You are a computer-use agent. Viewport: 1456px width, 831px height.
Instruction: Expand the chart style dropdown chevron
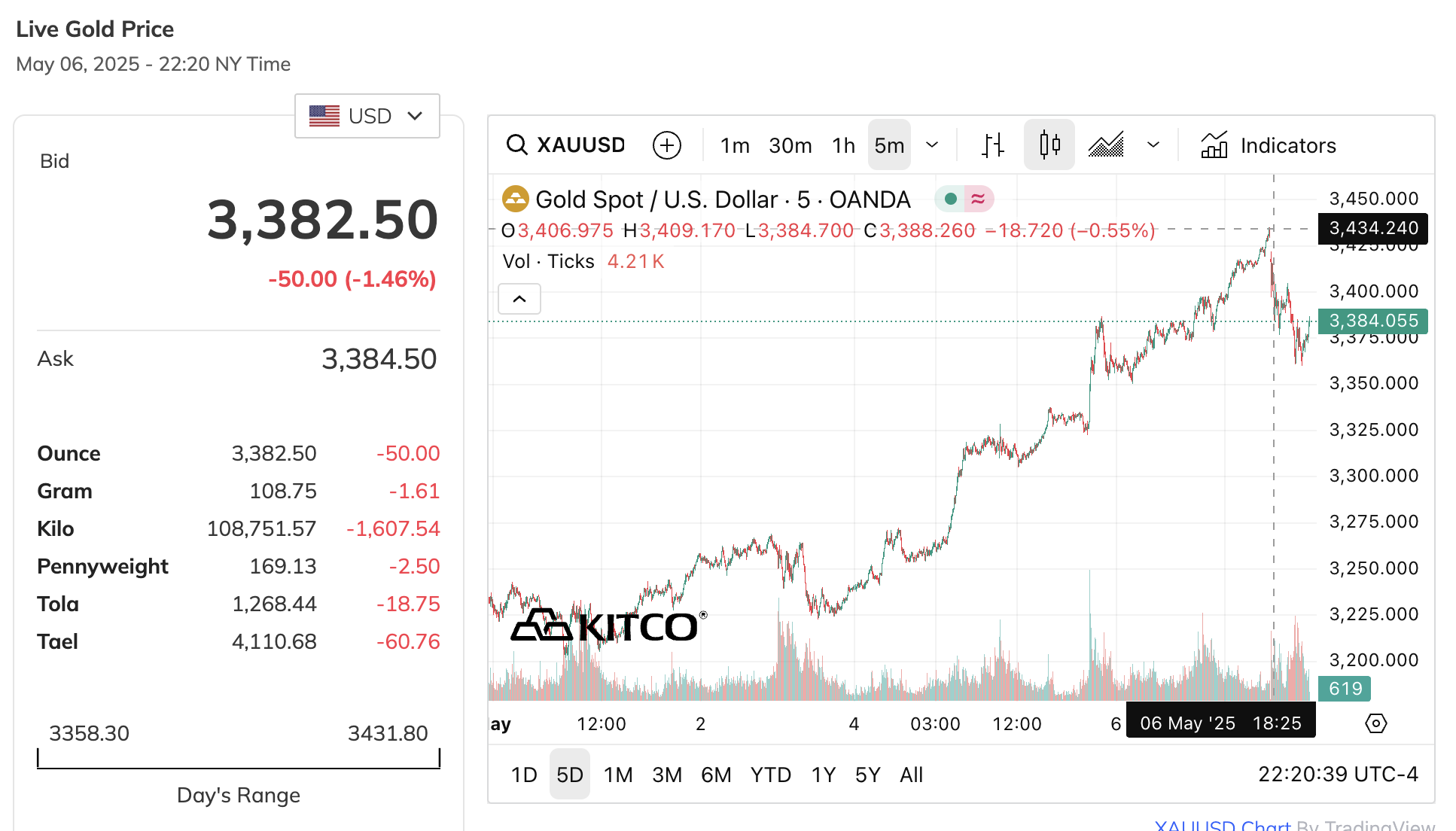pos(1153,145)
